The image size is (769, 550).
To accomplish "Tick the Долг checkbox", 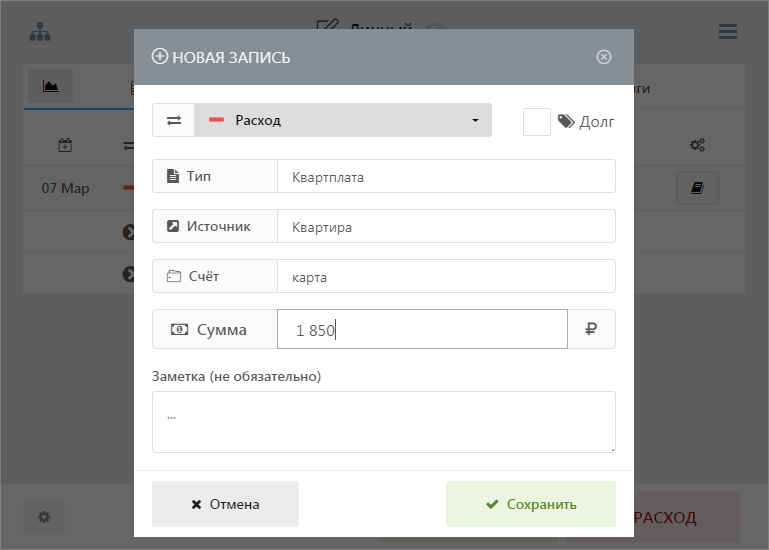I will tap(537, 122).
